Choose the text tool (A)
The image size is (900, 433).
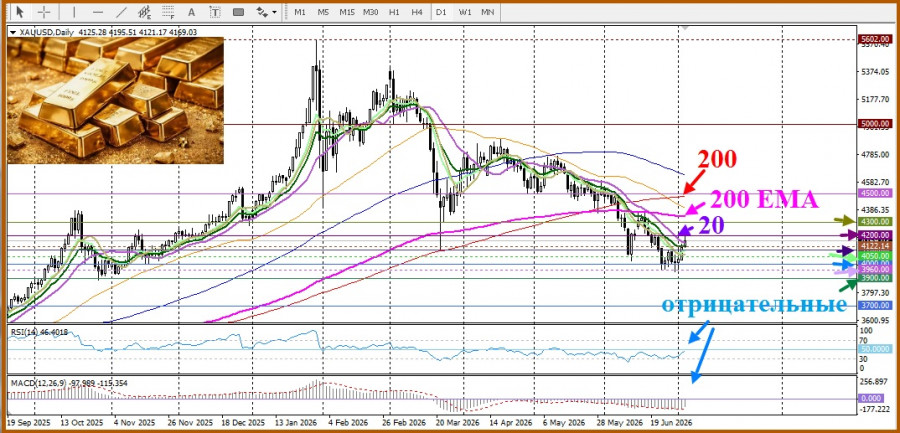(x=192, y=11)
